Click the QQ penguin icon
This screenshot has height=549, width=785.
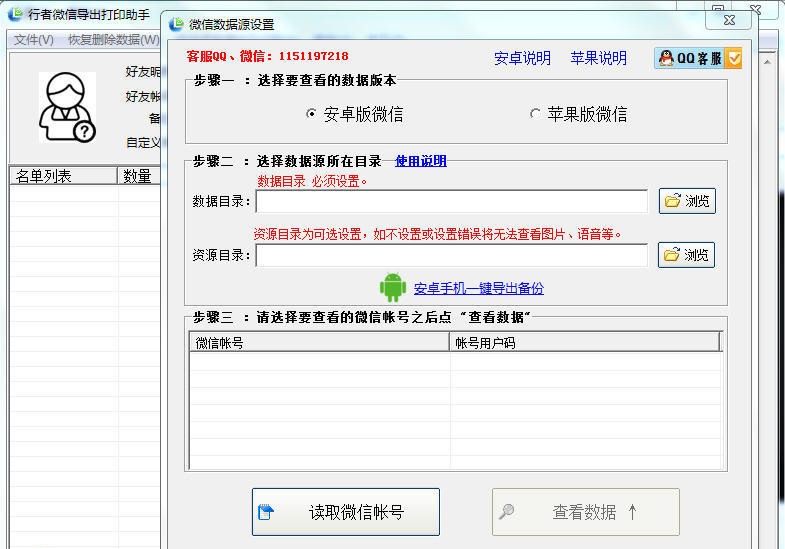(666, 58)
